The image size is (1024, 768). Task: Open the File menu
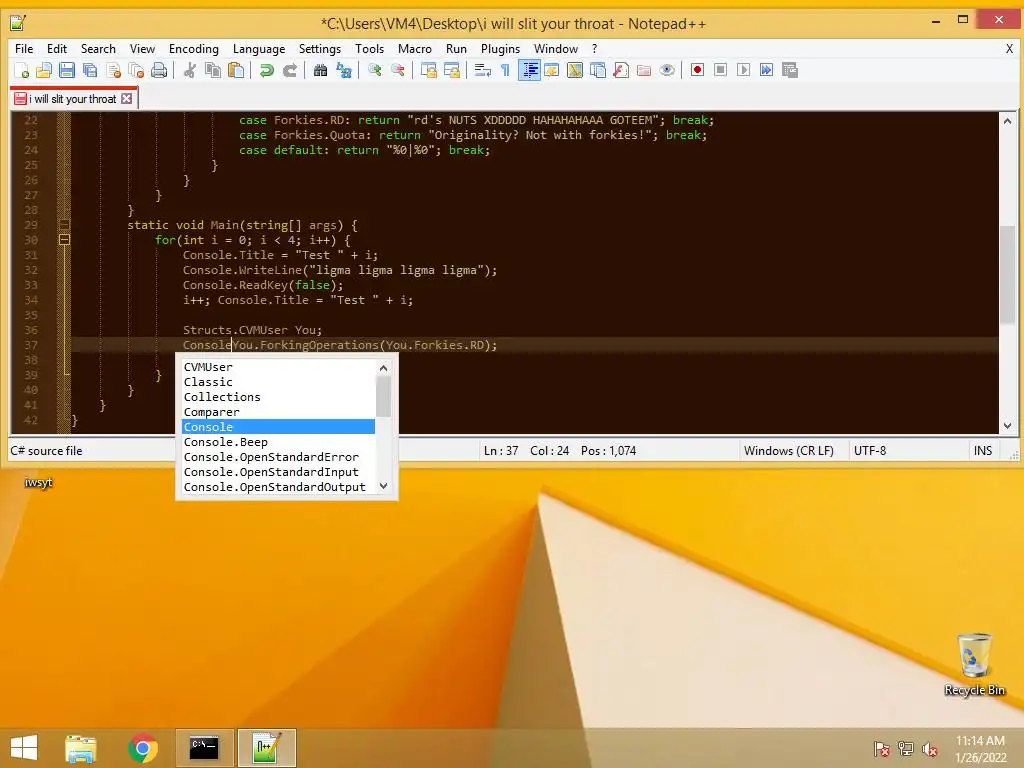coord(24,49)
